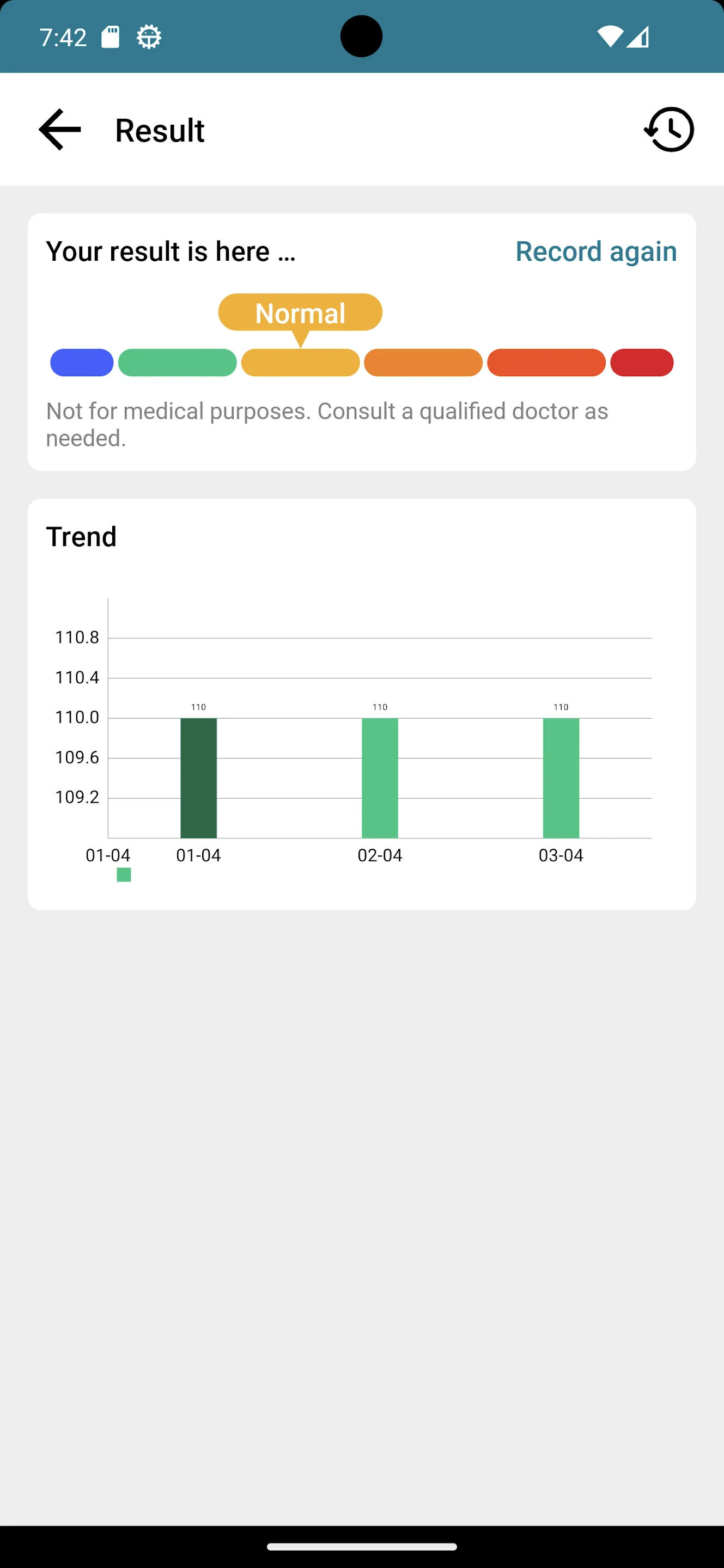Tap the Normal result label bubble
The image size is (724, 1568).
pos(300,313)
